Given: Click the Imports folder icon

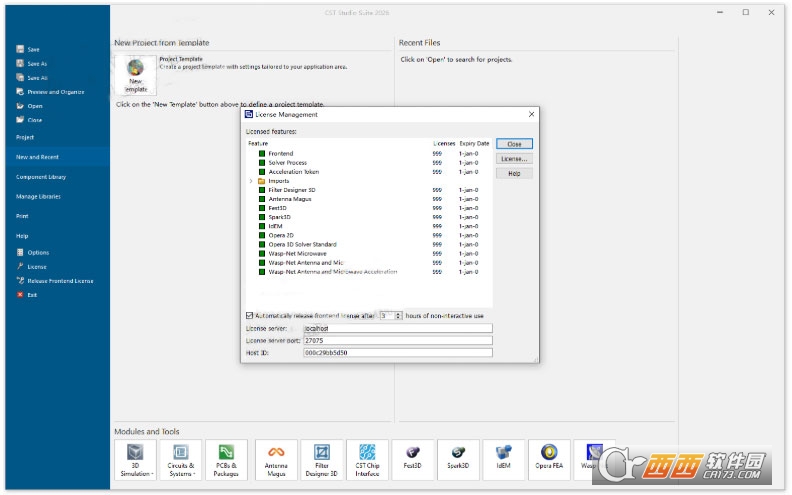Looking at the screenshot, I should (262, 181).
